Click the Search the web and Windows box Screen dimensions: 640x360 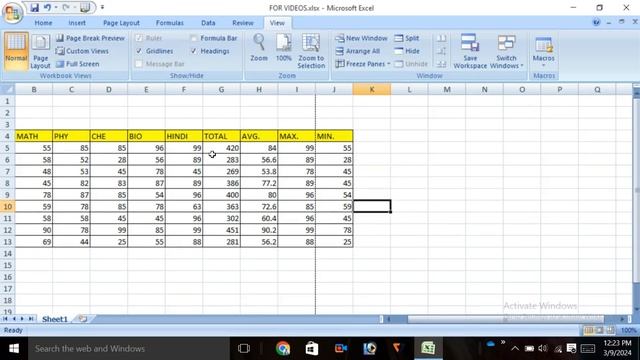coord(129,348)
